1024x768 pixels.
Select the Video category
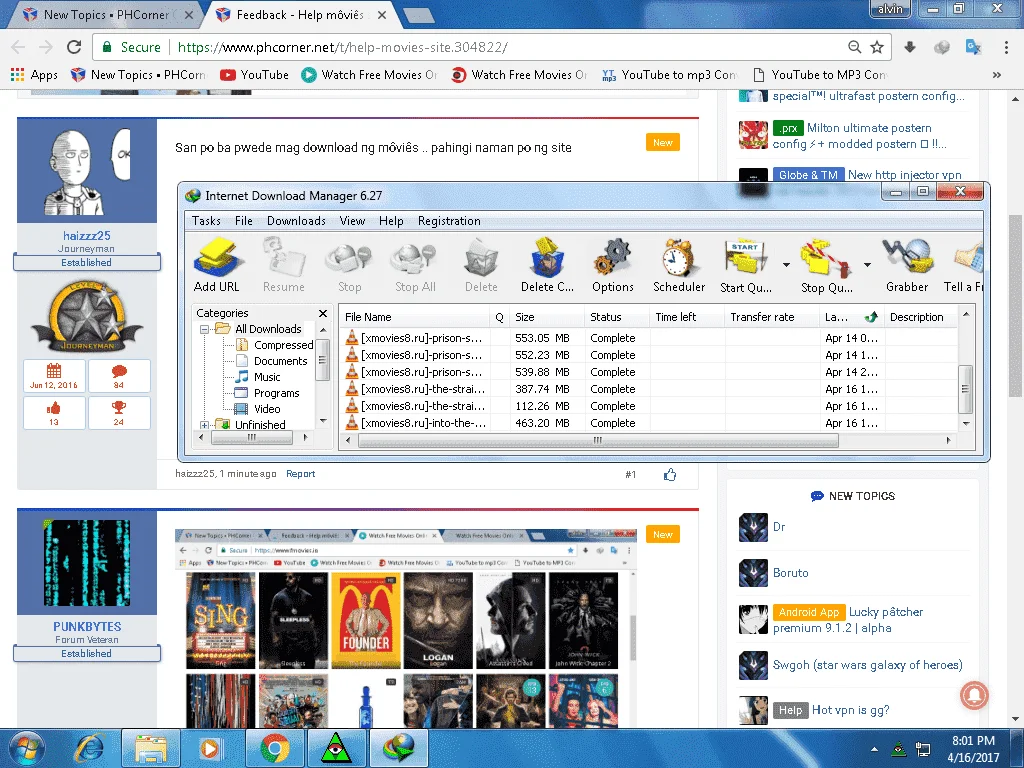click(x=267, y=409)
